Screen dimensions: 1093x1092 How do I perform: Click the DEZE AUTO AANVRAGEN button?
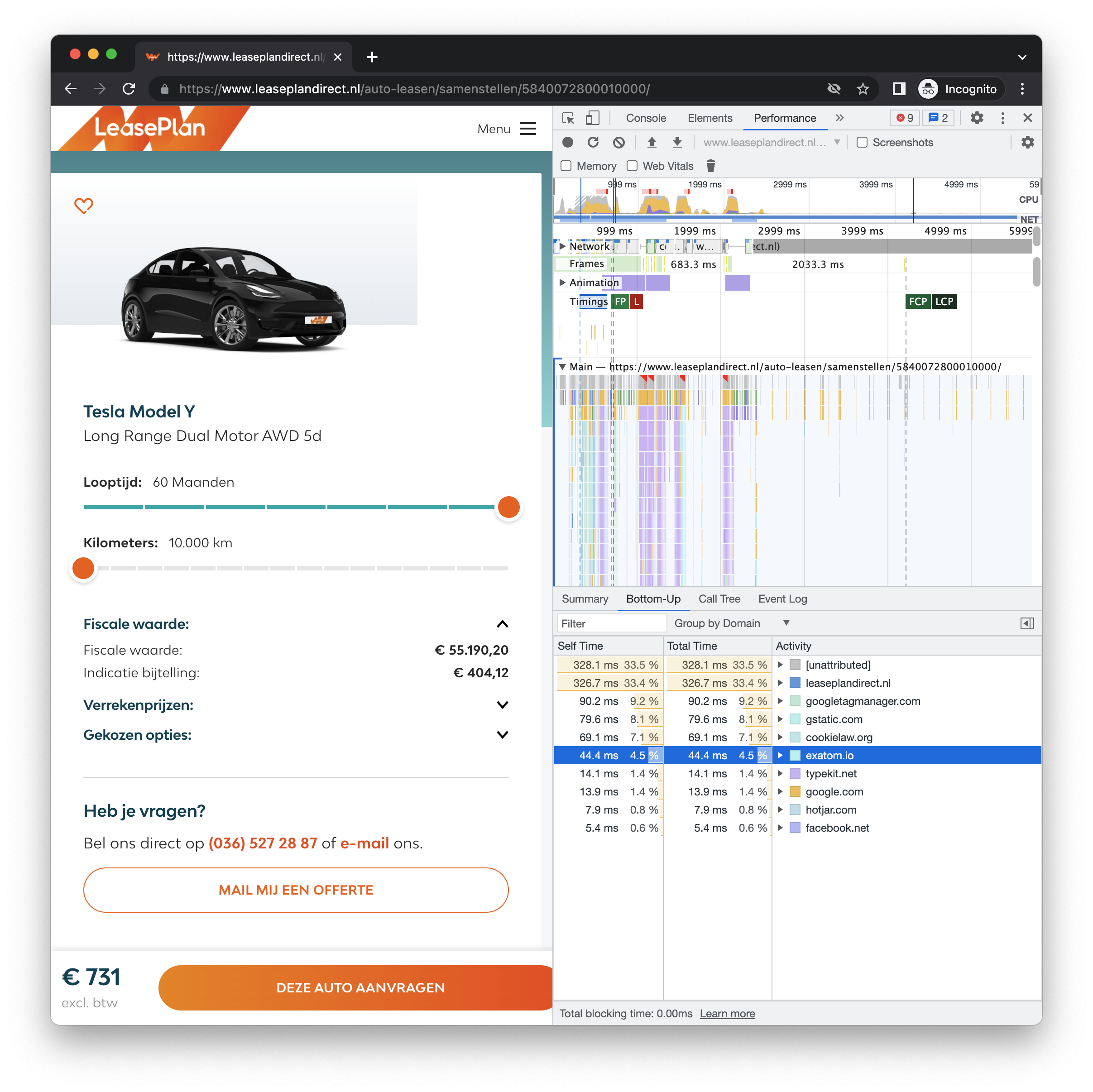click(356, 988)
